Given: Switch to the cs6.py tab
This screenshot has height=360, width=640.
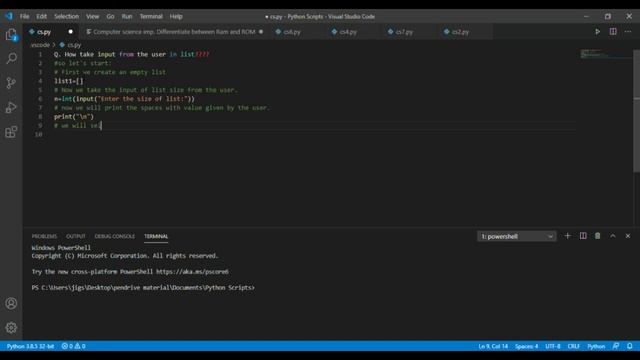Looking at the screenshot, I should pos(292,31).
